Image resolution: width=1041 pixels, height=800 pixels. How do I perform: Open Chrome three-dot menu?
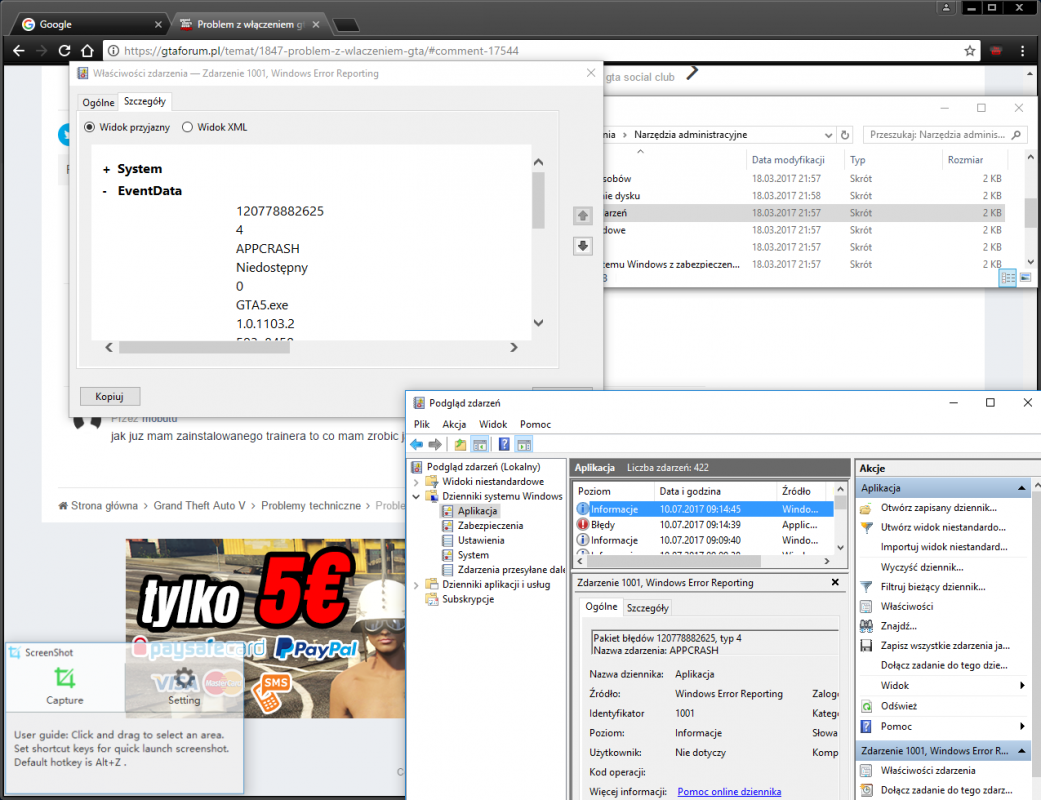(1022, 50)
